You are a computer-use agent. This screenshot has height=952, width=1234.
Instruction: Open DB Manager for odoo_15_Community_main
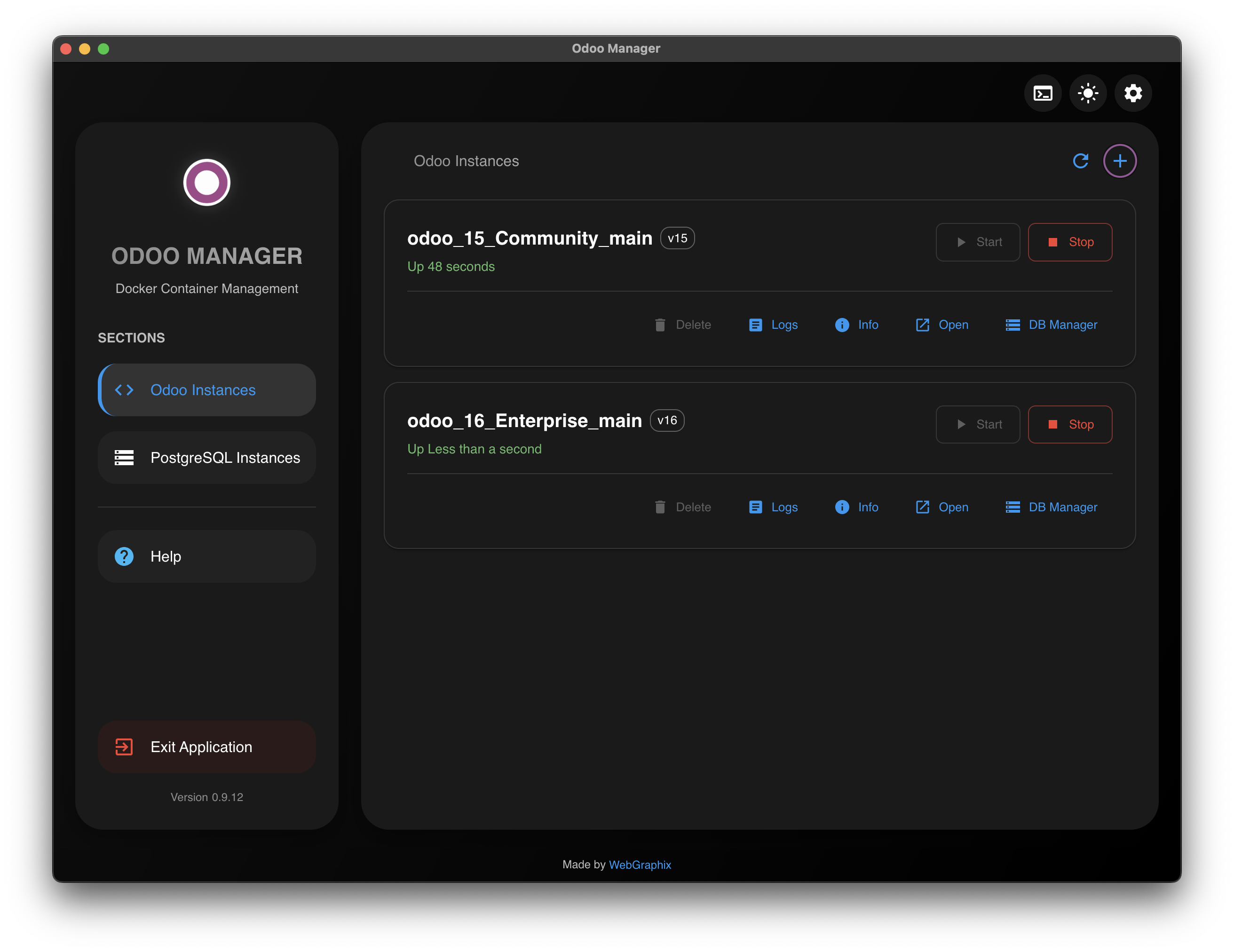coord(1051,325)
